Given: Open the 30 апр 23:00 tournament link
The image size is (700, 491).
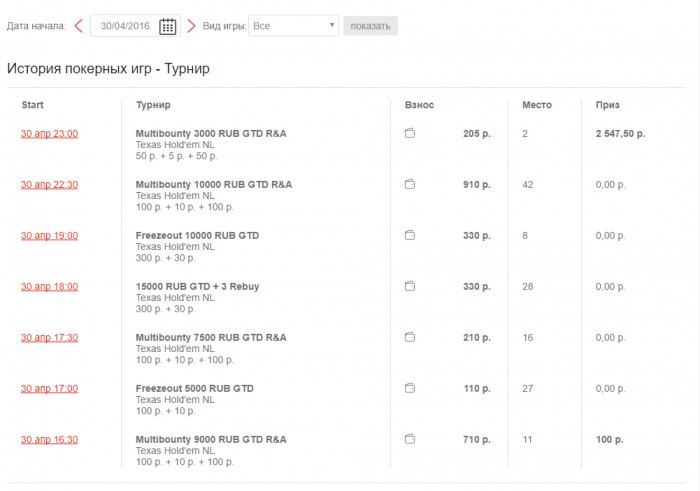Looking at the screenshot, I should click(49, 133).
